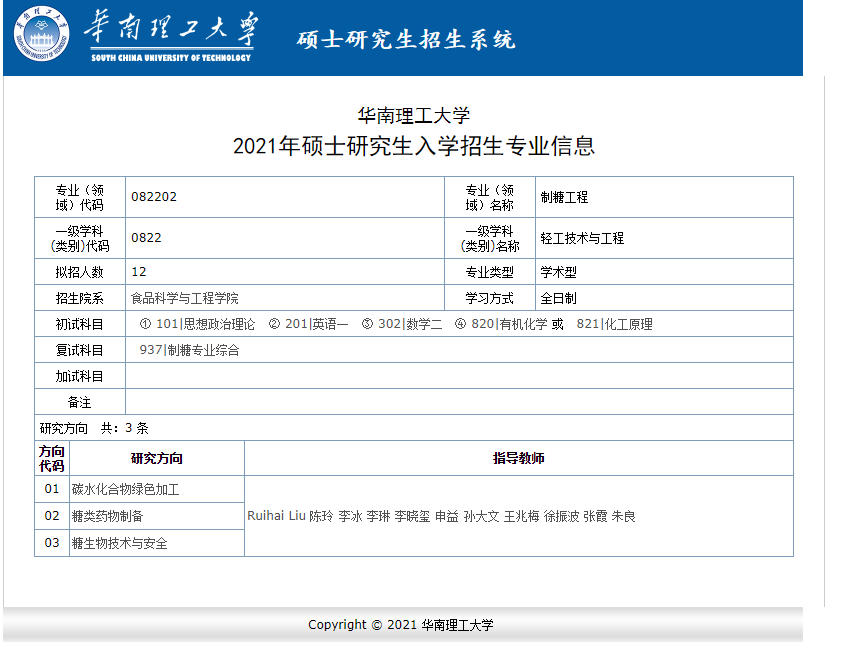Screen dimensions: 864x649
Task: Select direction code 02
Action: point(52,516)
